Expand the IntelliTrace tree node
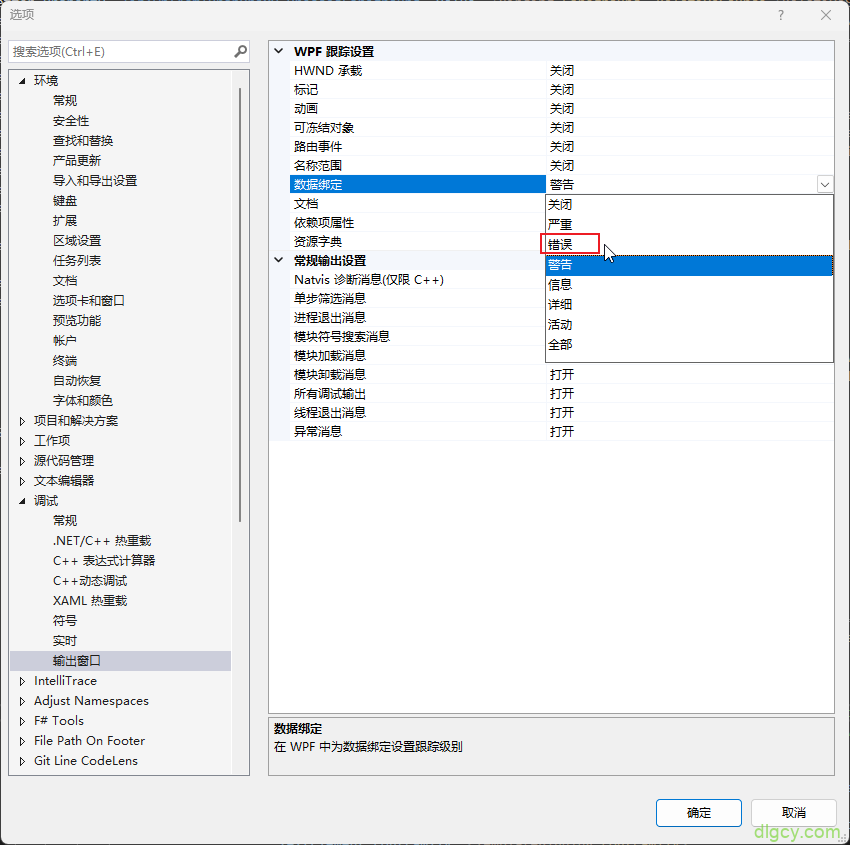 click(x=23, y=681)
